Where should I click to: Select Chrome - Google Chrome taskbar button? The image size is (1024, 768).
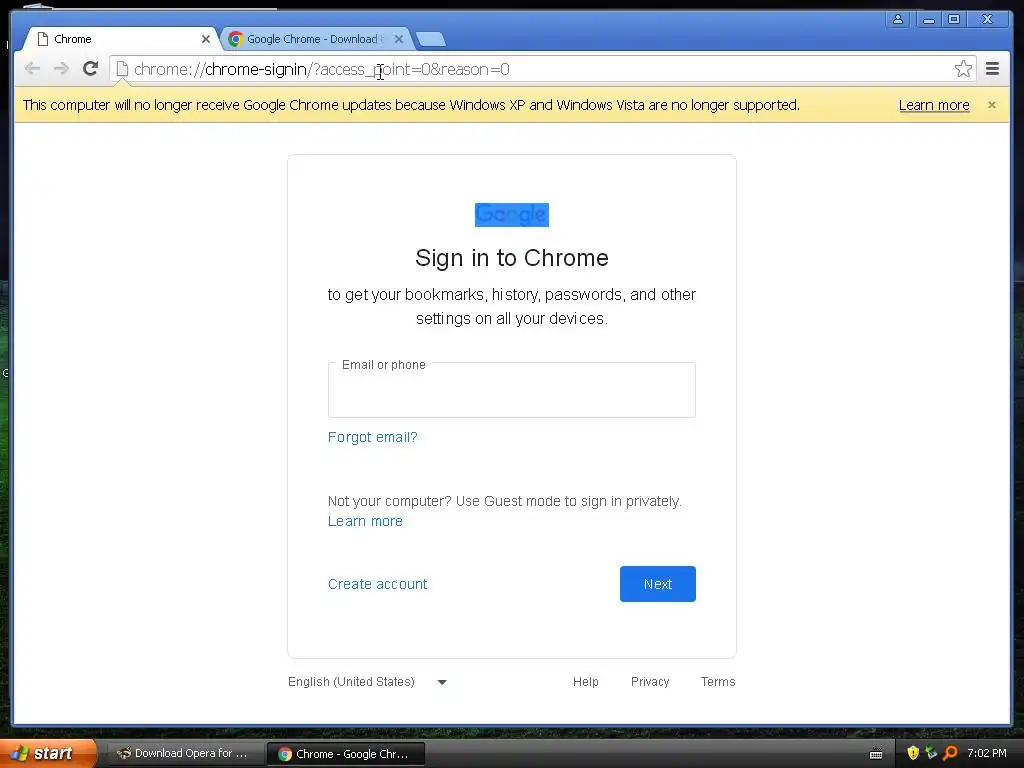tap(346, 754)
